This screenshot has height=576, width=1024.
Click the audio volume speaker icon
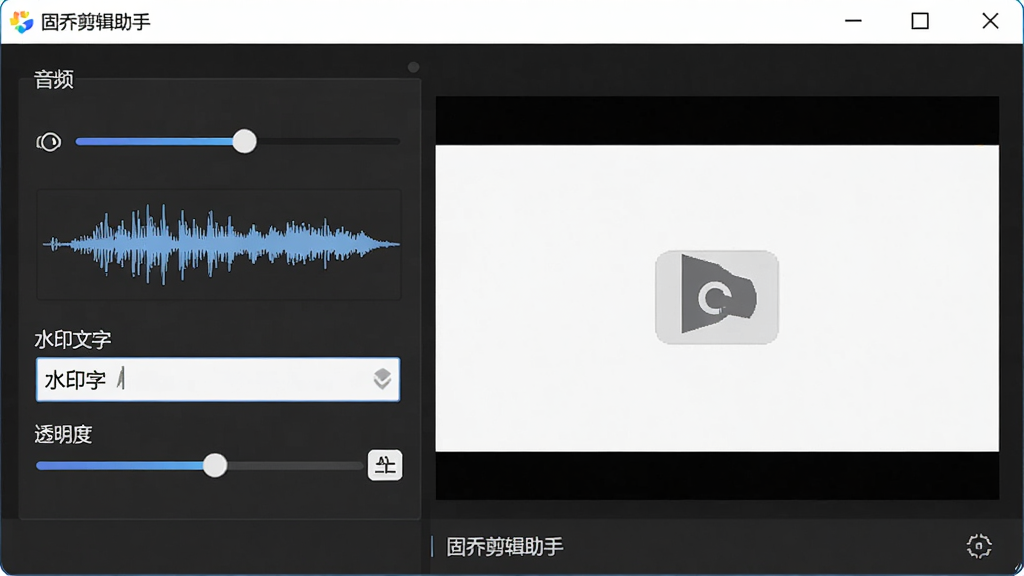[49, 142]
